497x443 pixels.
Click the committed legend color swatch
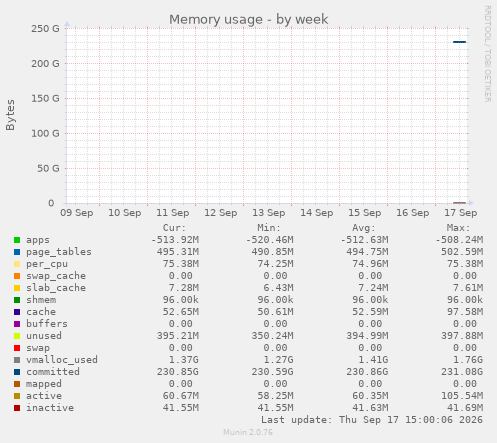click(x=17, y=372)
